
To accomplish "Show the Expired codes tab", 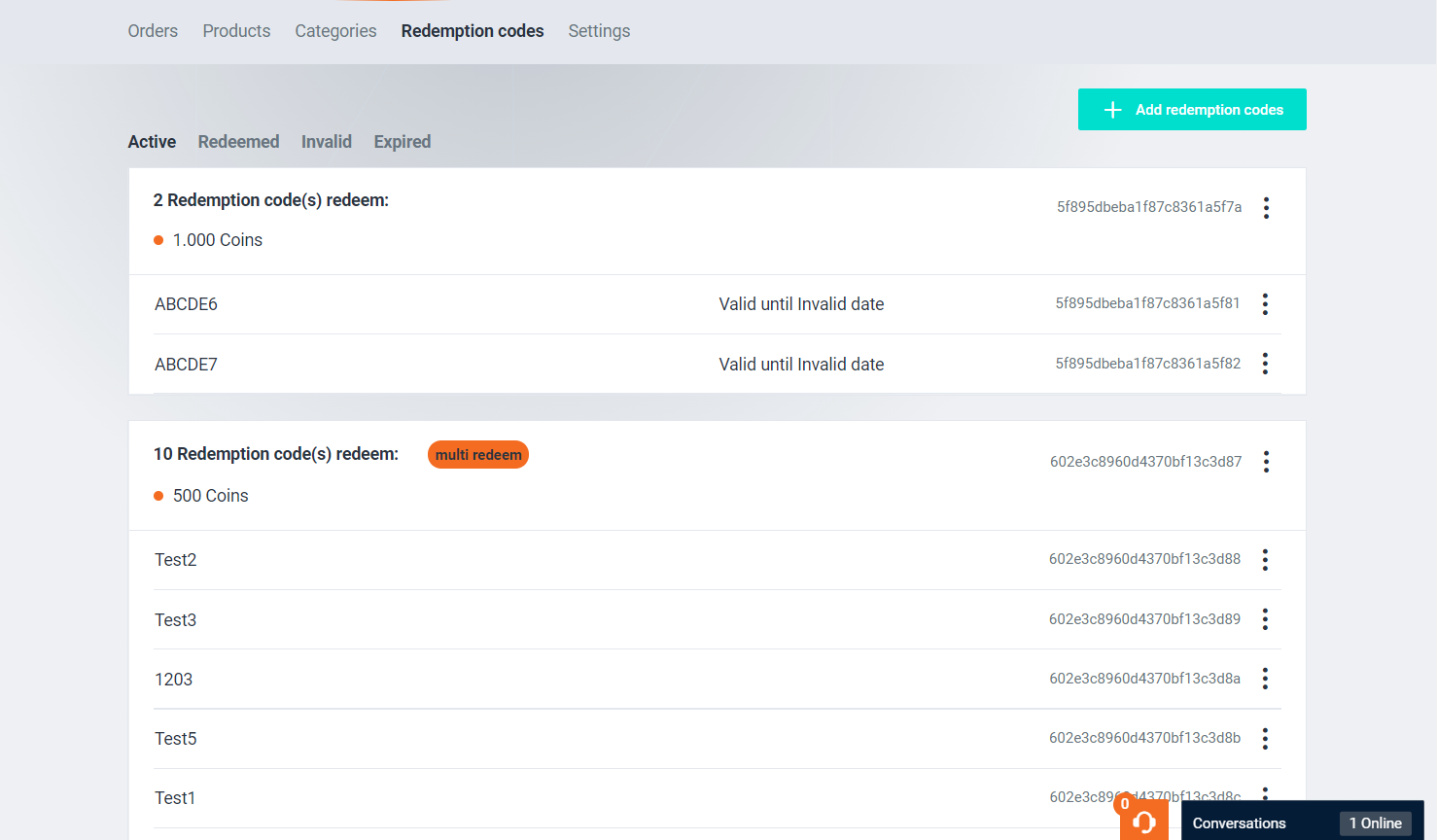I will point(402,142).
